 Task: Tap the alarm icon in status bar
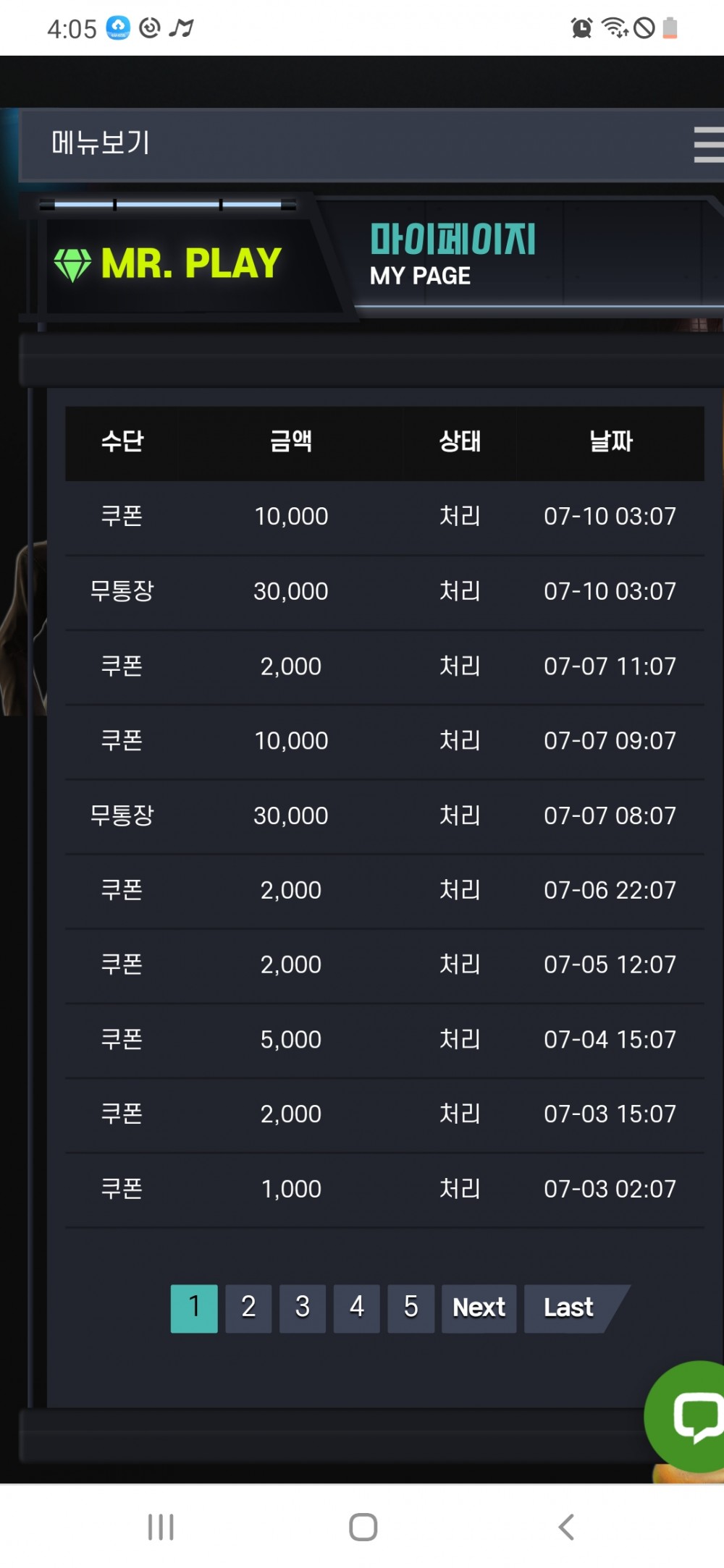click(x=581, y=28)
